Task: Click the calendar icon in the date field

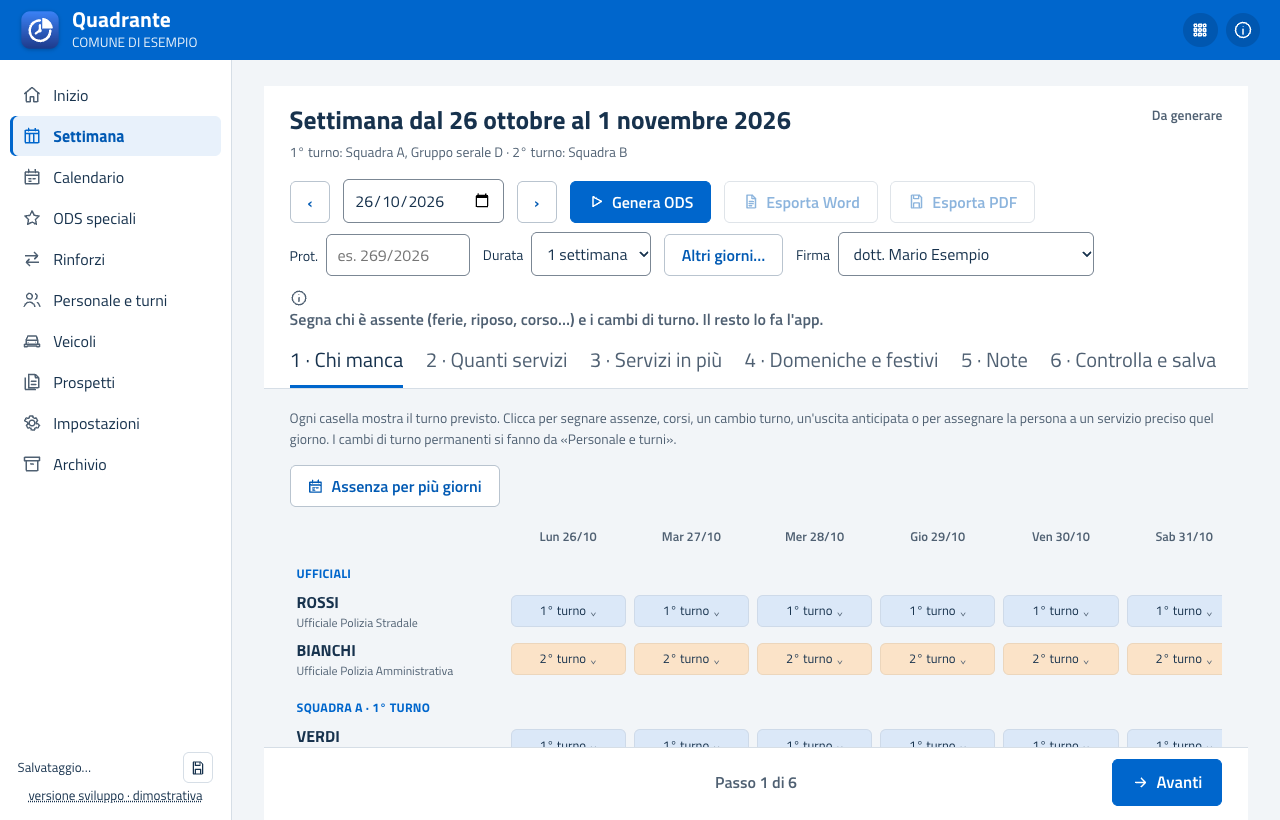Action: 482,201
